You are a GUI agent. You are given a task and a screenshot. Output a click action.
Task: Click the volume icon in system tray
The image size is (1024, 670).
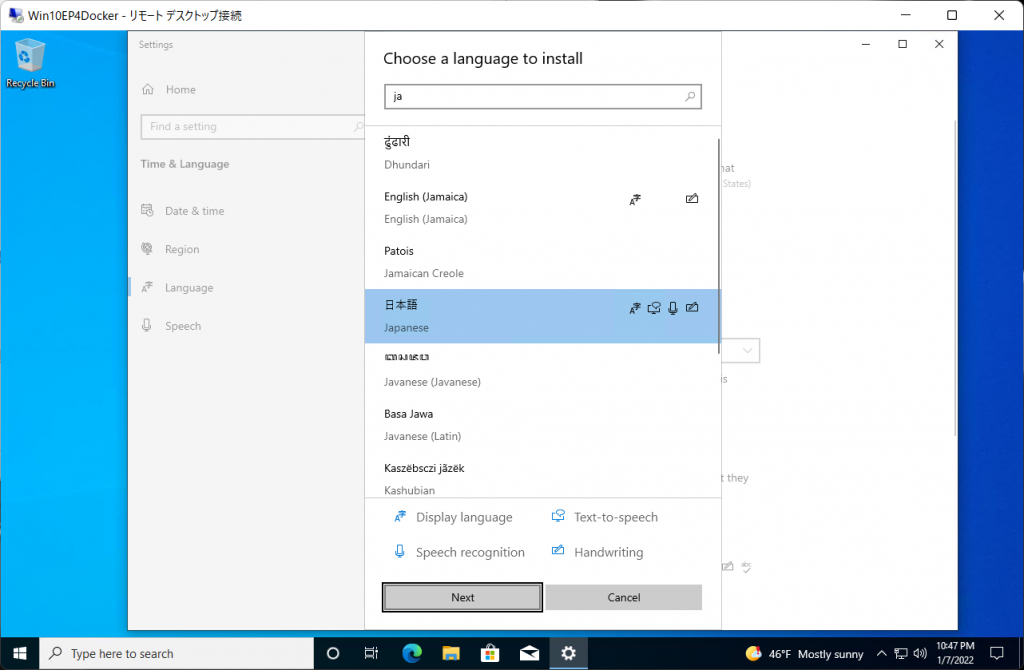(920, 654)
